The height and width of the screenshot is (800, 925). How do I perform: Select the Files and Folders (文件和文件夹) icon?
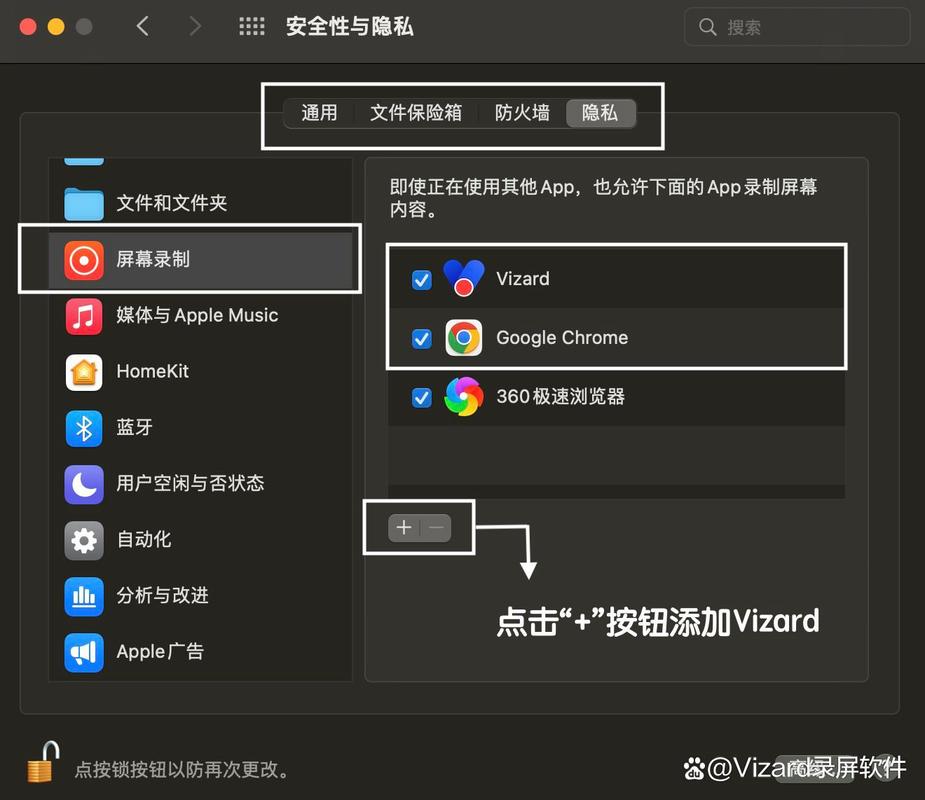tap(84, 204)
